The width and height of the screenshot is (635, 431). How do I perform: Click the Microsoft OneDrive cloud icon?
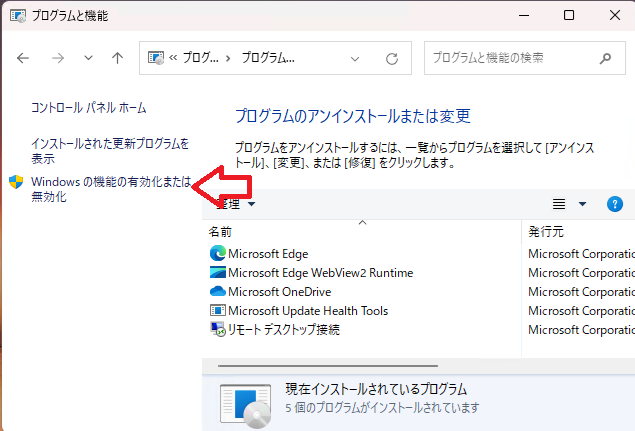(x=217, y=292)
